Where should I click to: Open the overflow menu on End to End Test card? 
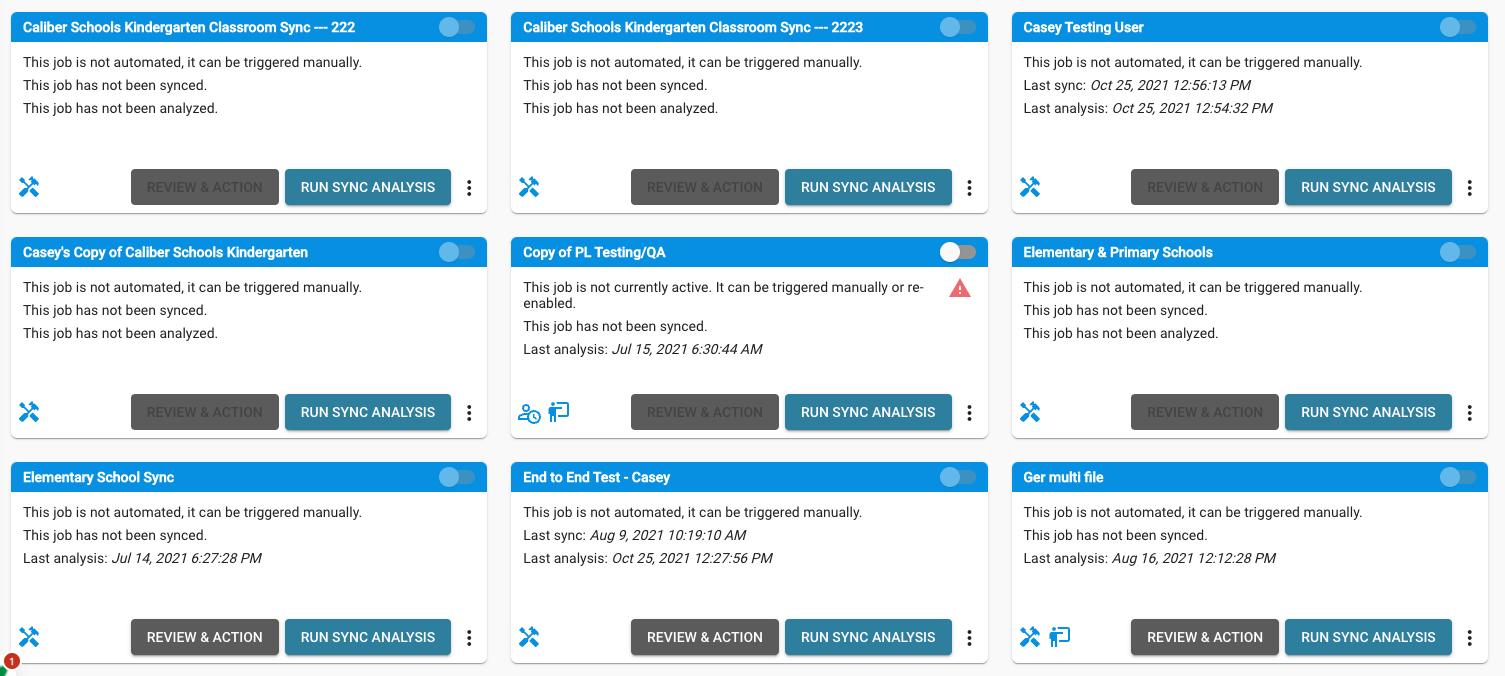969,637
